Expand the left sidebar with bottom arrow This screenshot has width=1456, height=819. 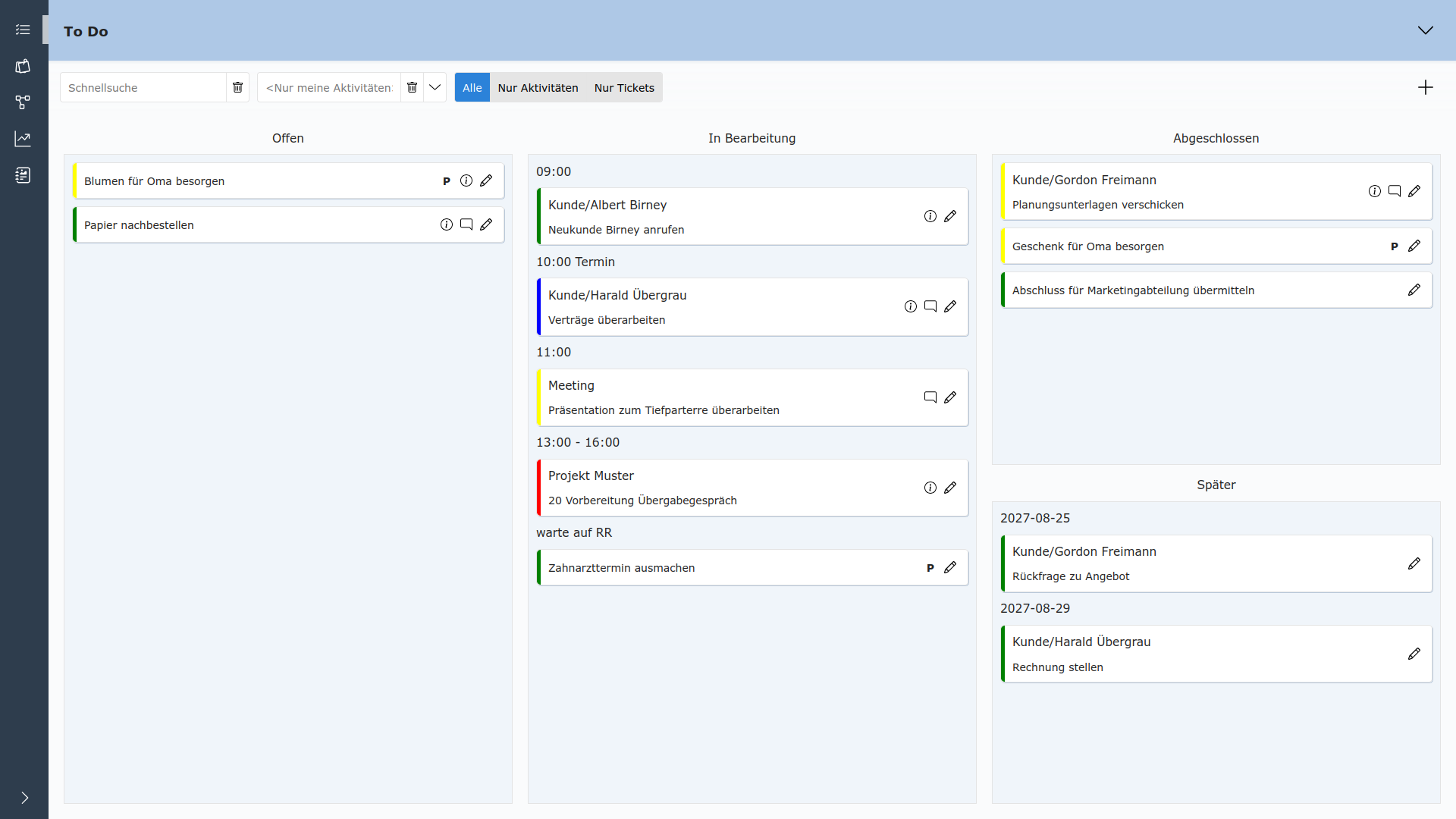(24, 798)
